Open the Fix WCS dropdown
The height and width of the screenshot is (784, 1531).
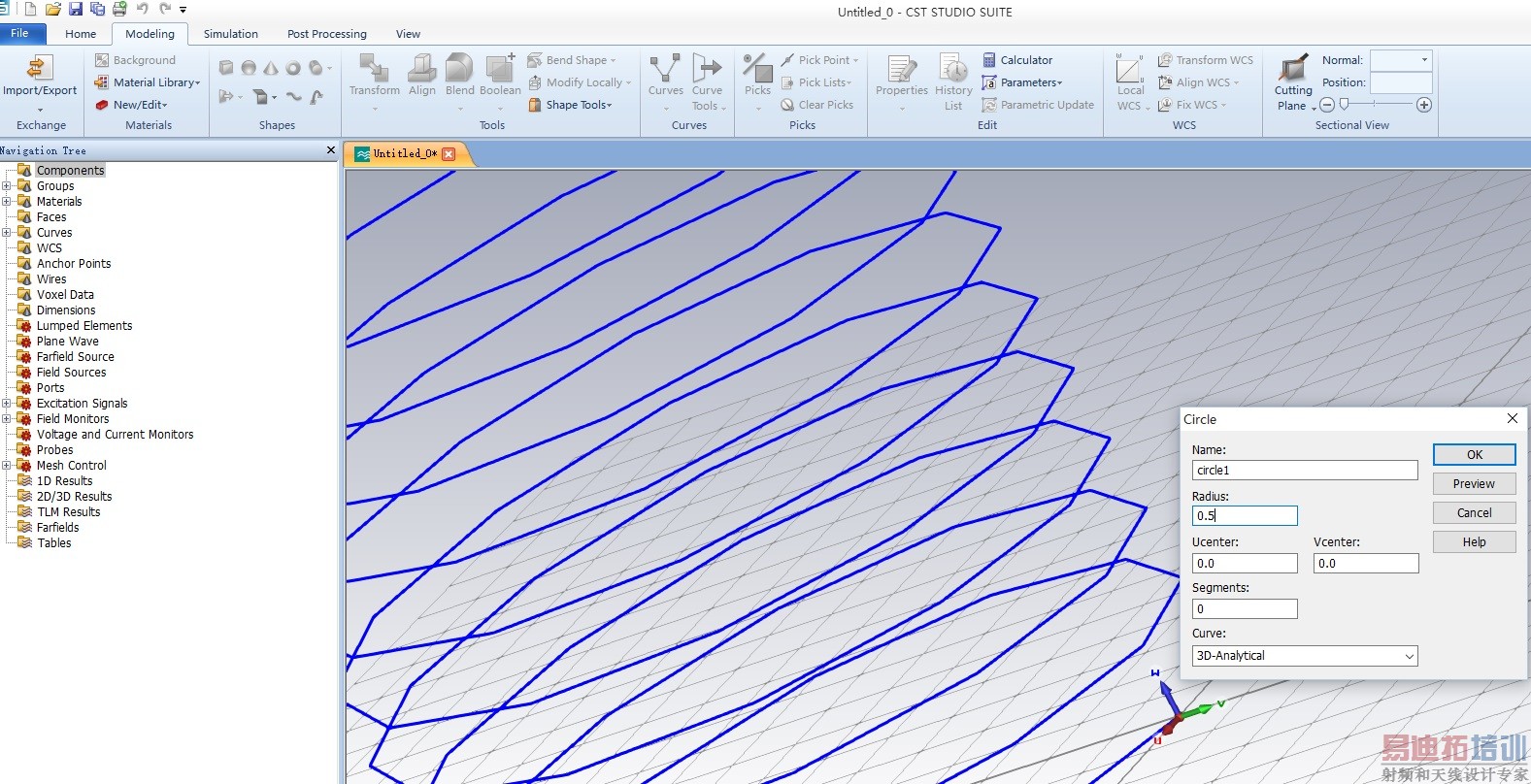pyautogui.click(x=1192, y=105)
